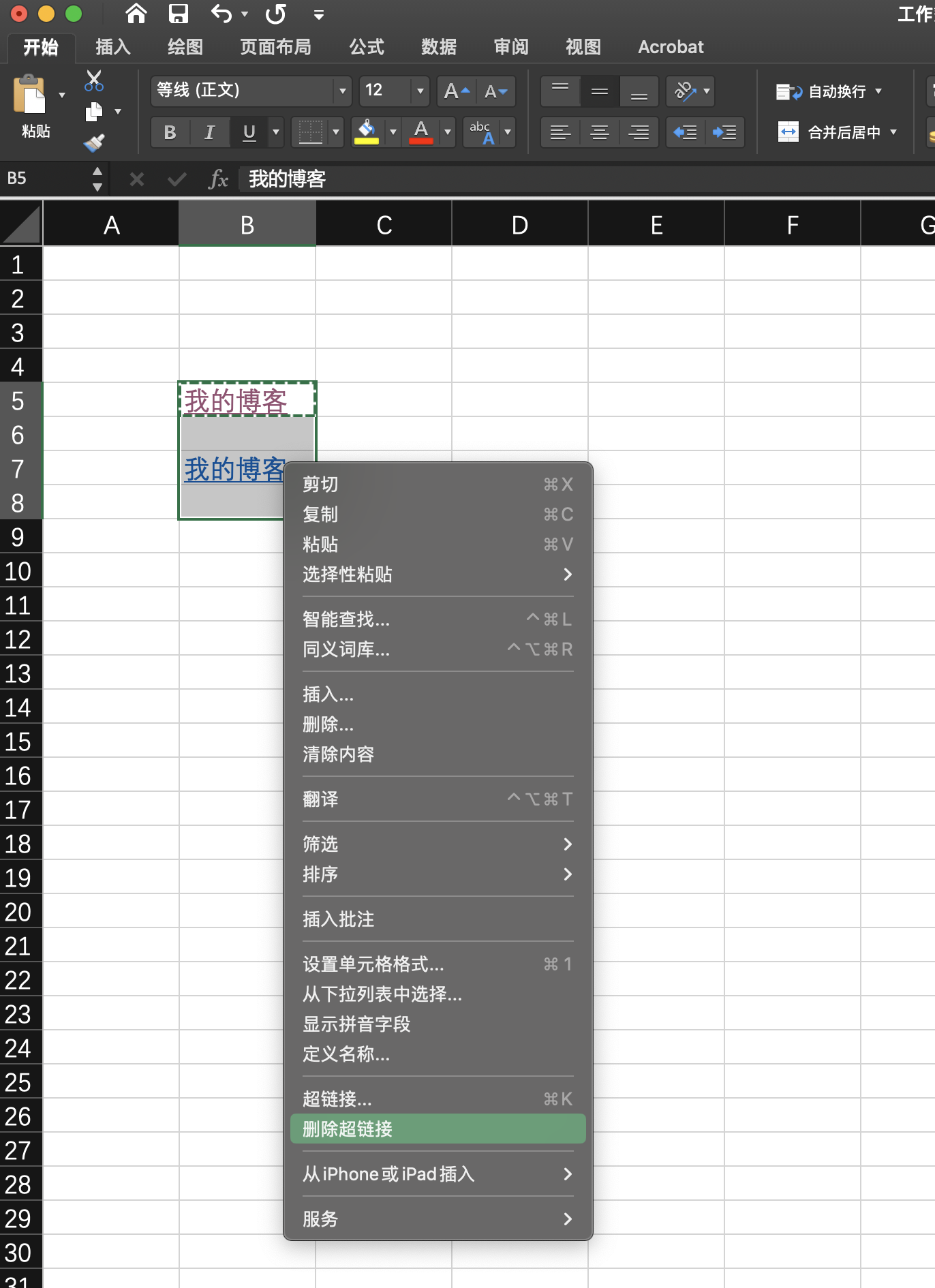
Task: Increase font size with A-up icon
Action: [457, 91]
